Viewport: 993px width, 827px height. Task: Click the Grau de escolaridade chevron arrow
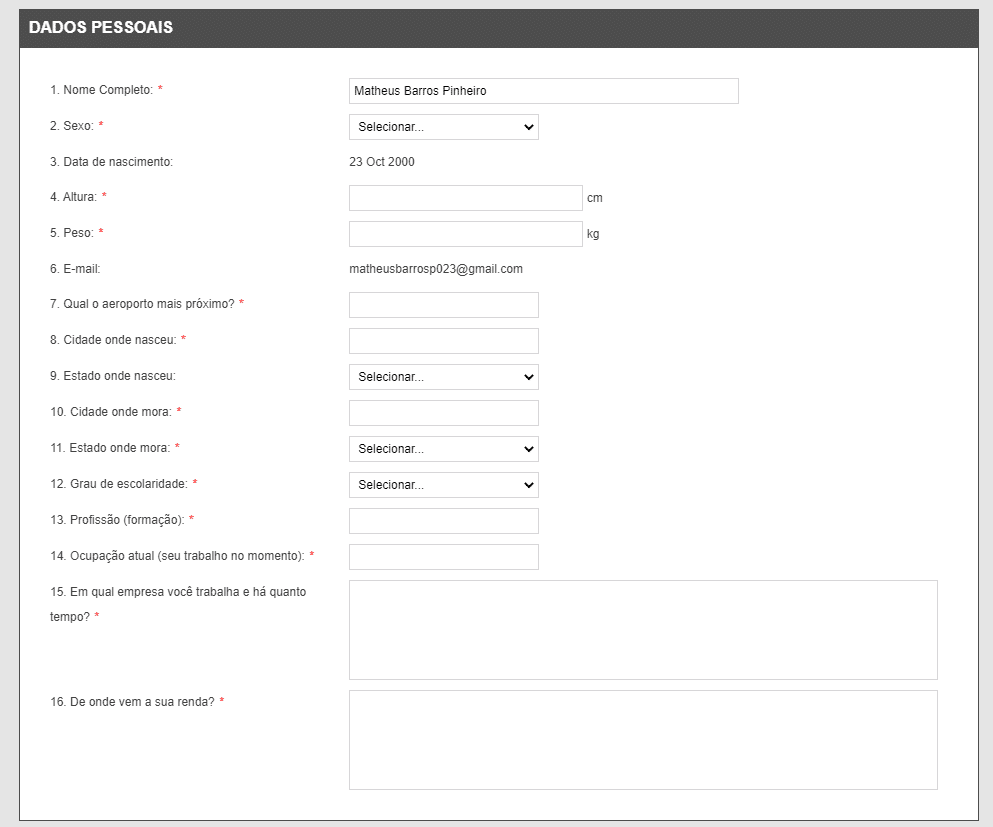click(529, 485)
